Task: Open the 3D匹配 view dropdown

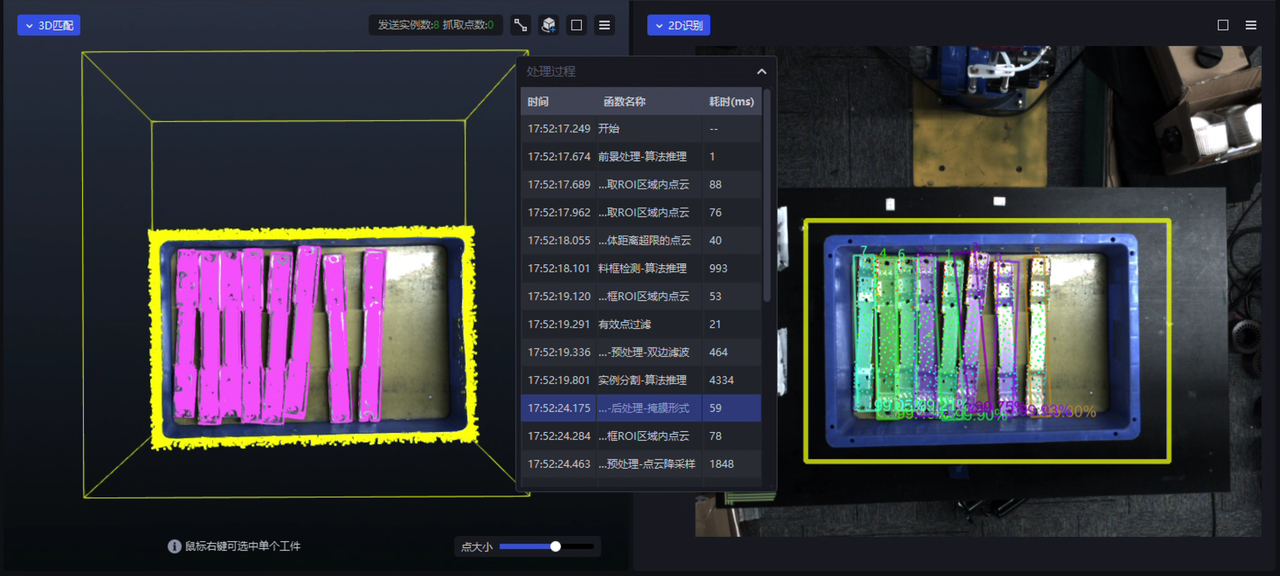Action: (x=48, y=25)
